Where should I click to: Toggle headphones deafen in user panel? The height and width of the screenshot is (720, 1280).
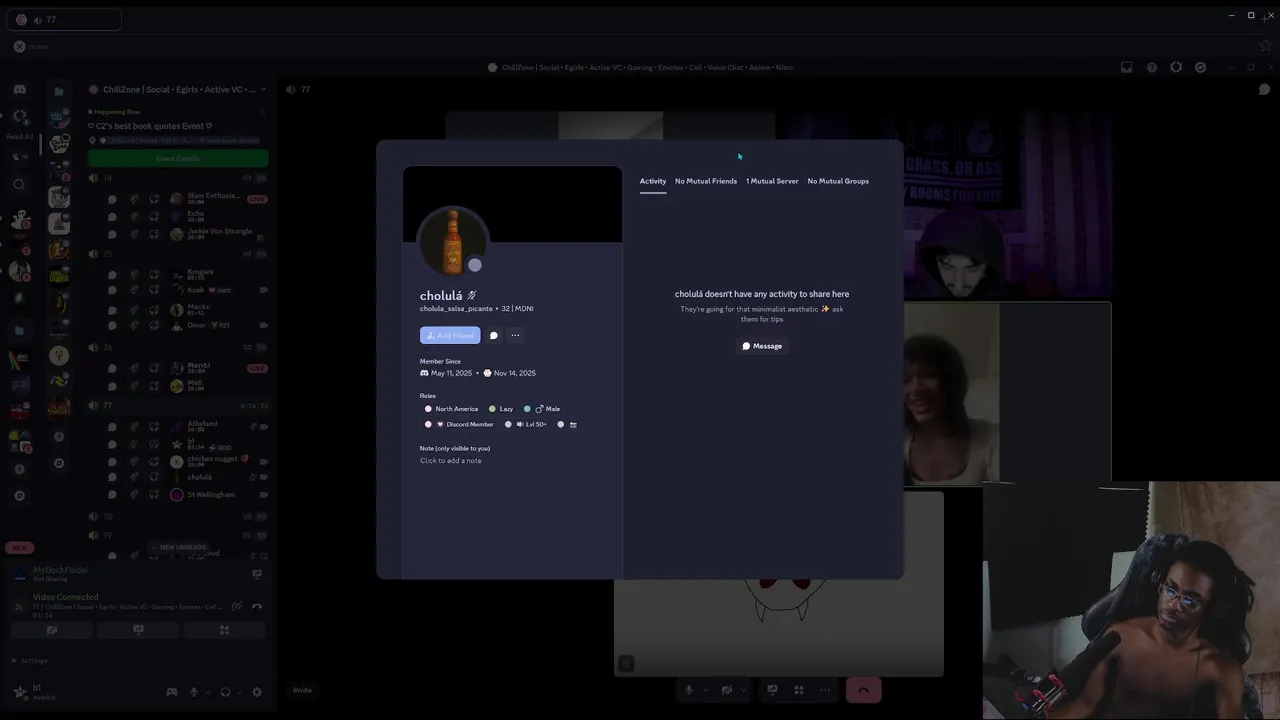click(225, 692)
